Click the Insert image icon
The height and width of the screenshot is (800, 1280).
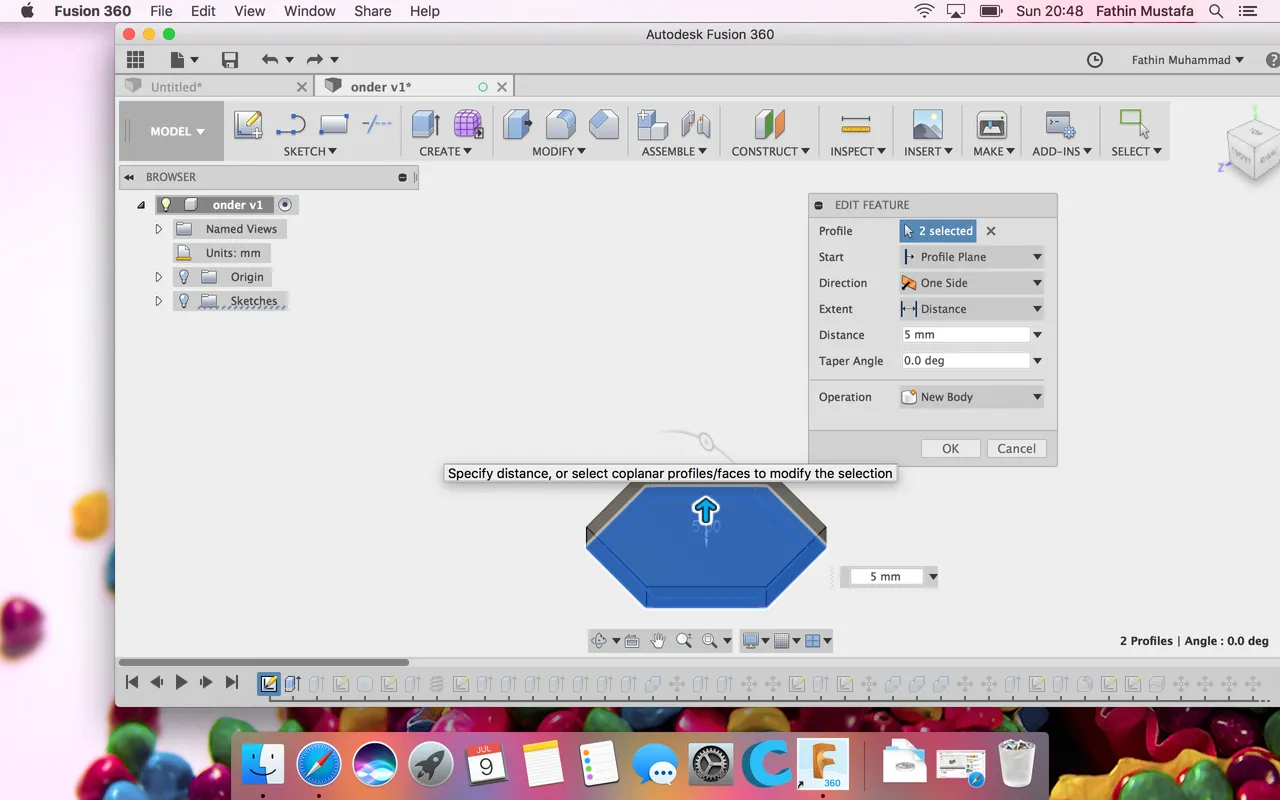coord(928,125)
